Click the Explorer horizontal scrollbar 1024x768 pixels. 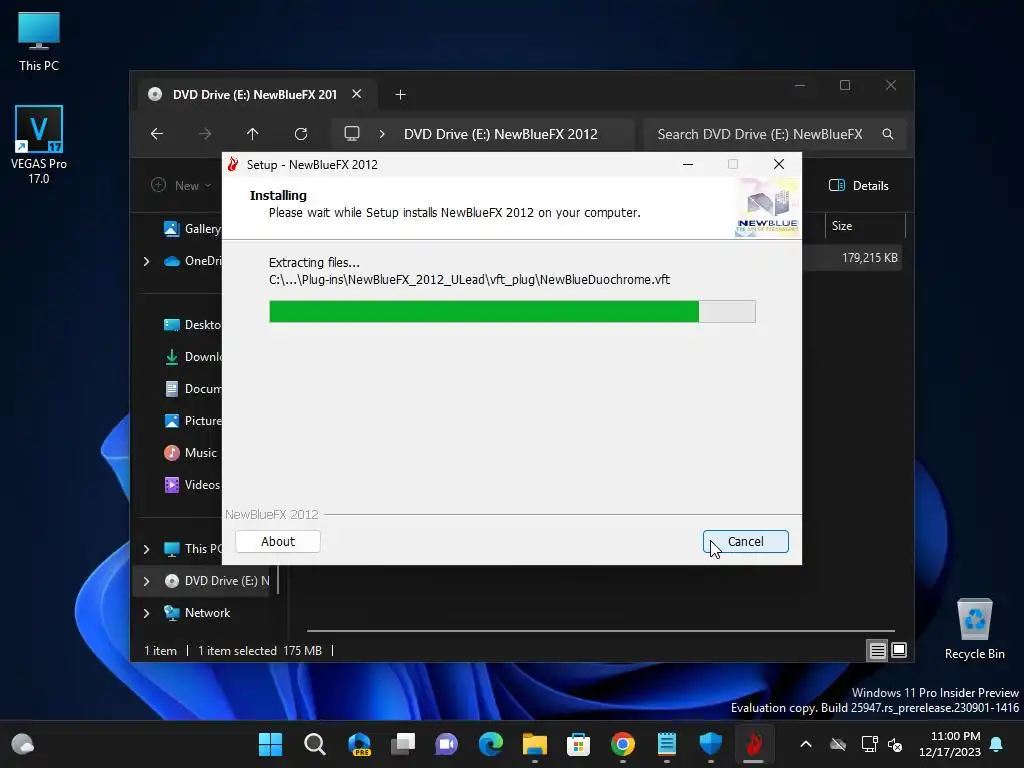(600, 631)
